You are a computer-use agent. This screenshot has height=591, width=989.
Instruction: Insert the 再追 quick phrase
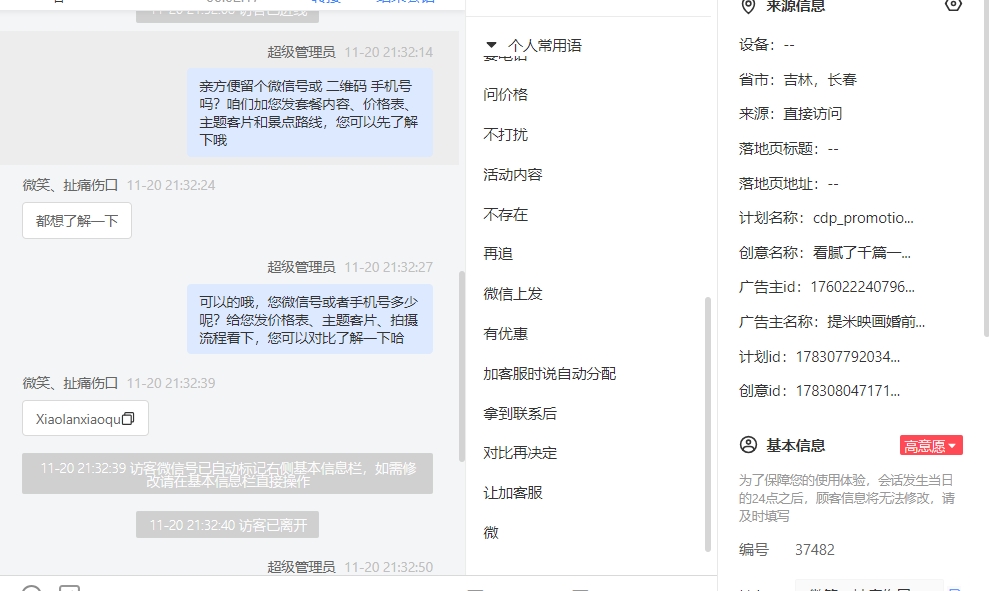498,254
